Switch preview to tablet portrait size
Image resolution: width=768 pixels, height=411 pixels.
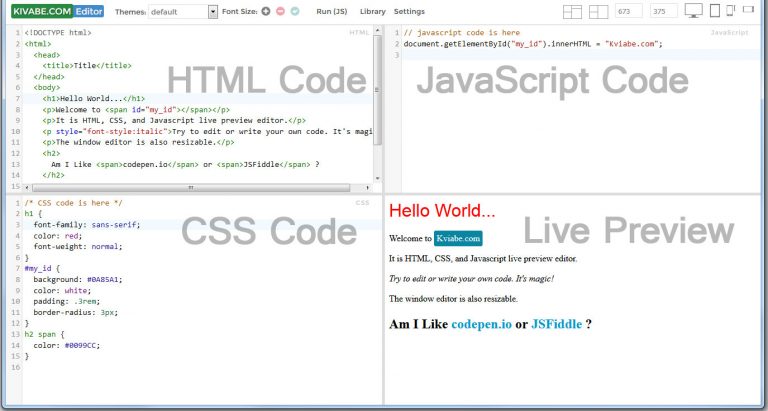pyautogui.click(x=715, y=10)
